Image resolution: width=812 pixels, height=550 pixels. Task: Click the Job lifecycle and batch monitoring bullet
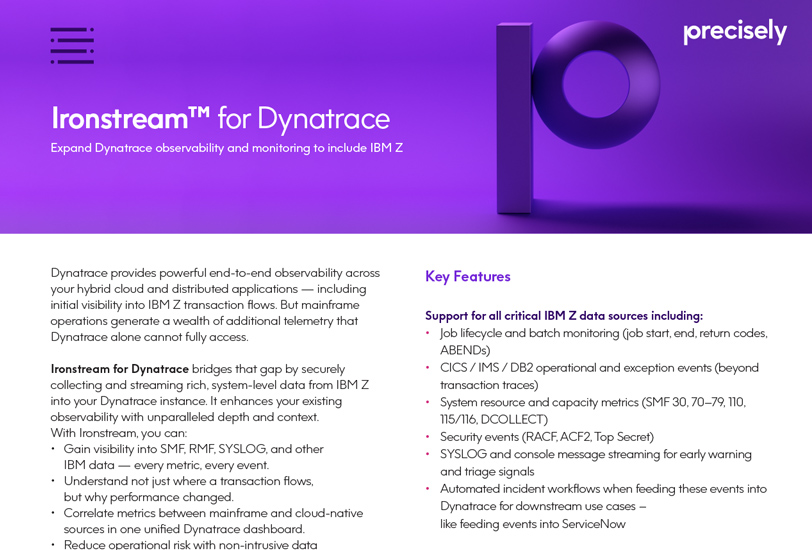pos(603,341)
